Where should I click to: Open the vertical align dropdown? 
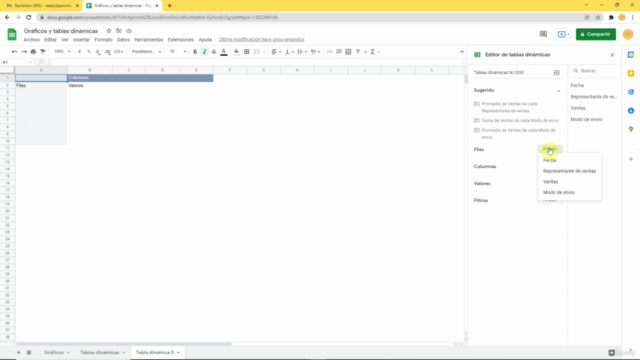click(289, 52)
